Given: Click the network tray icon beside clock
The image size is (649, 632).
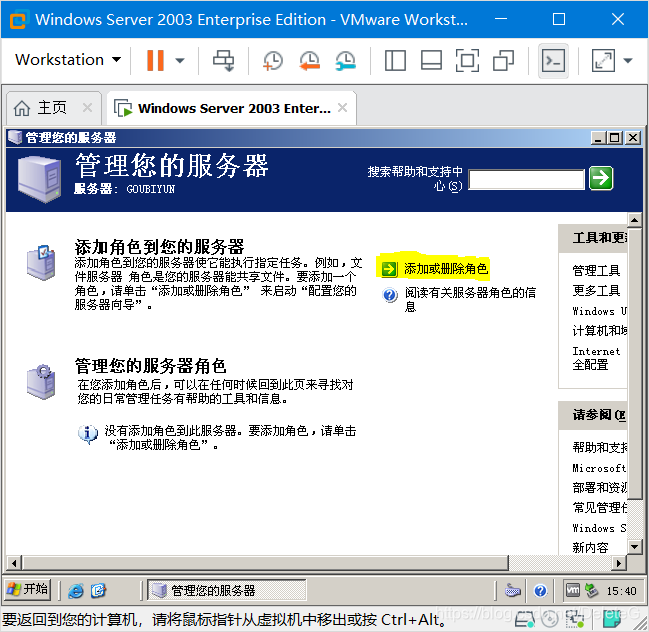Looking at the screenshot, I should click(591, 590).
